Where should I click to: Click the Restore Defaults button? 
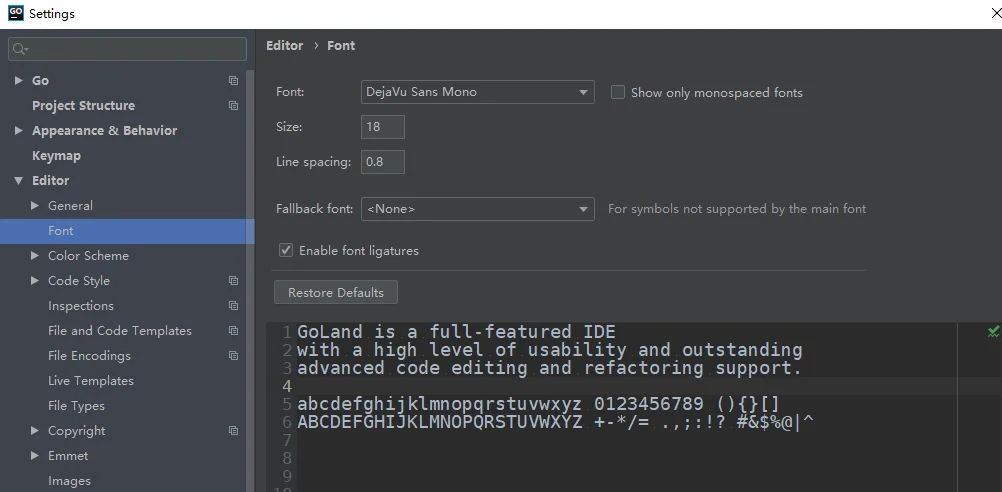pos(335,293)
